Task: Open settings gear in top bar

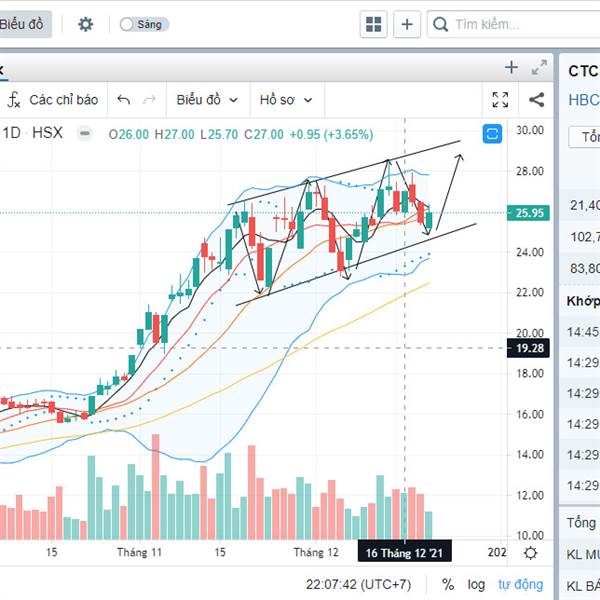Action: click(85, 24)
